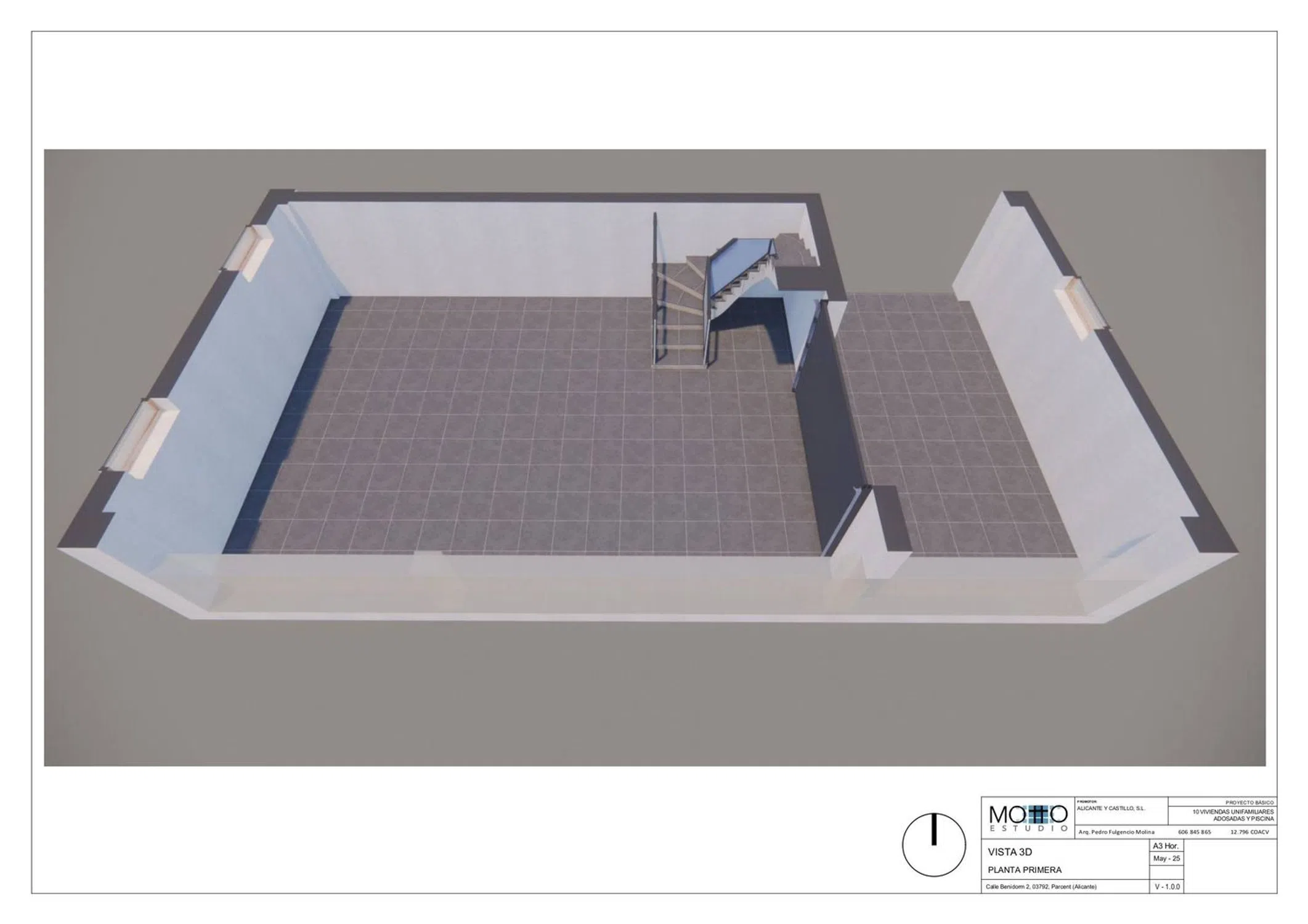
Task: Click the tiled floor of main room
Action: pos(524,431)
